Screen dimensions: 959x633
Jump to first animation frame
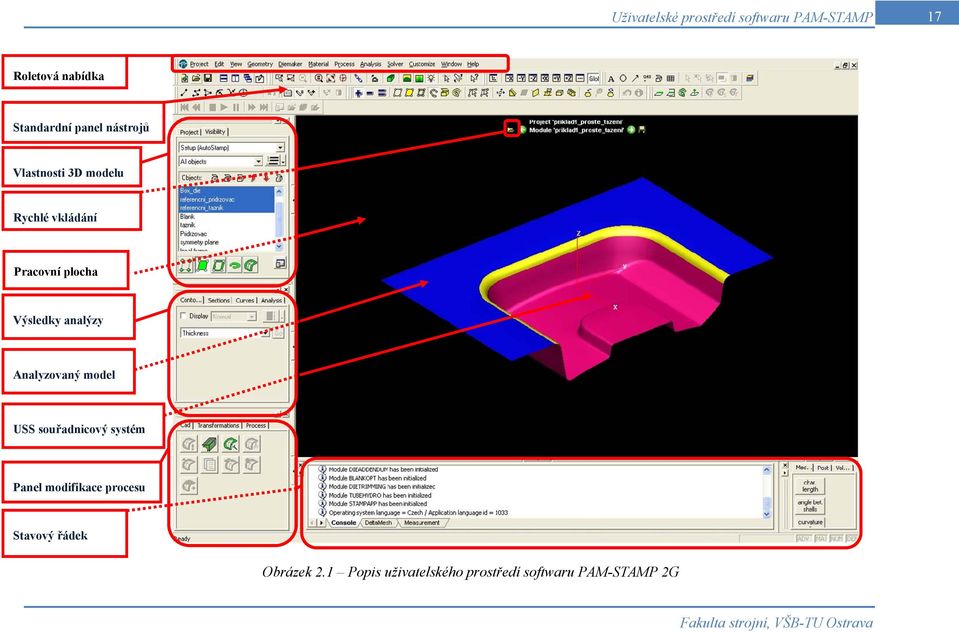185,108
